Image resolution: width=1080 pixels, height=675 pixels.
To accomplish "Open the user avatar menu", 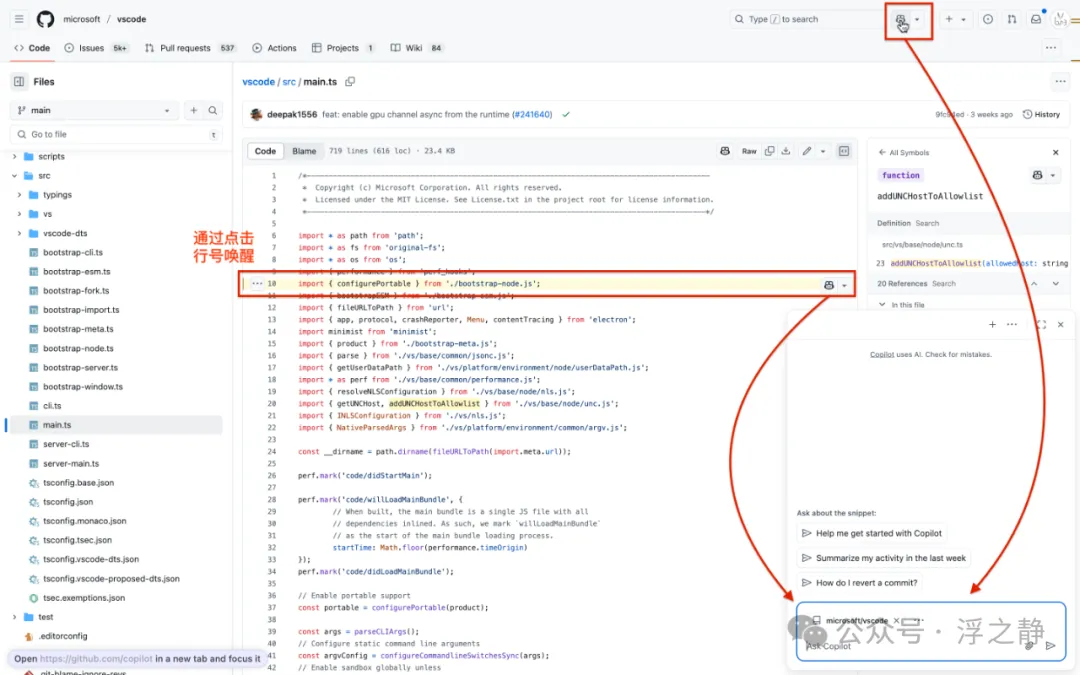I will [1061, 19].
